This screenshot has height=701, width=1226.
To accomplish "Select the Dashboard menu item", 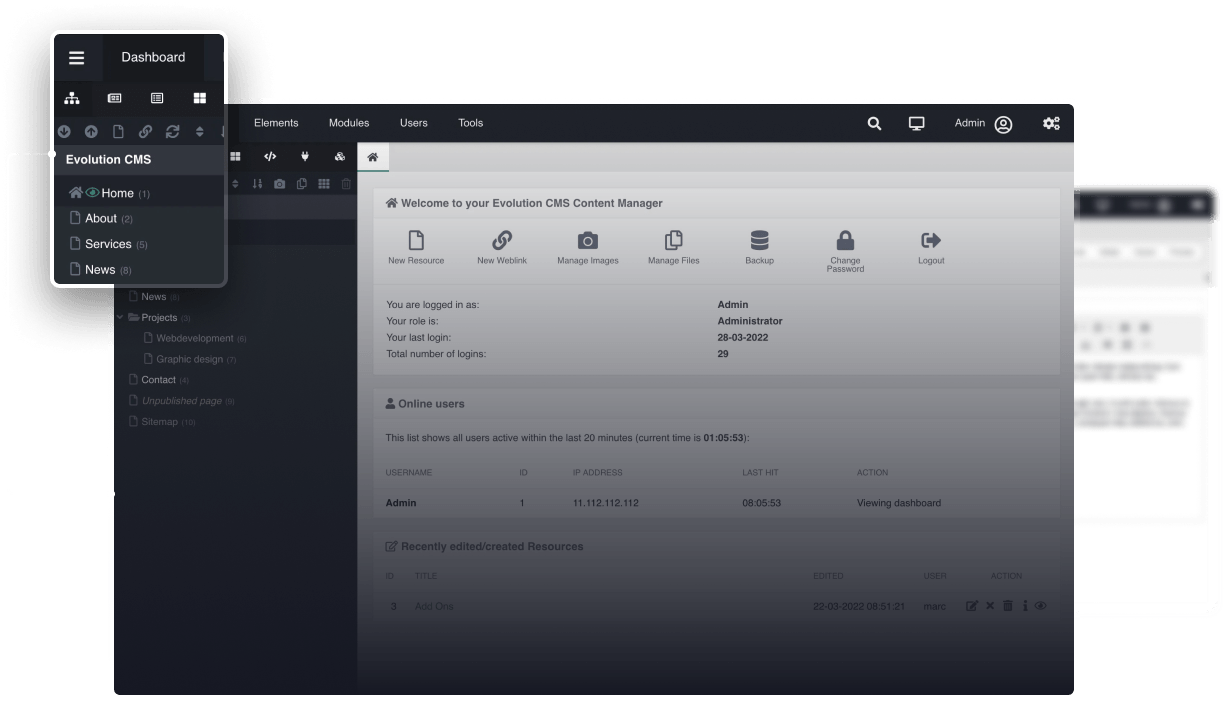I will point(153,57).
